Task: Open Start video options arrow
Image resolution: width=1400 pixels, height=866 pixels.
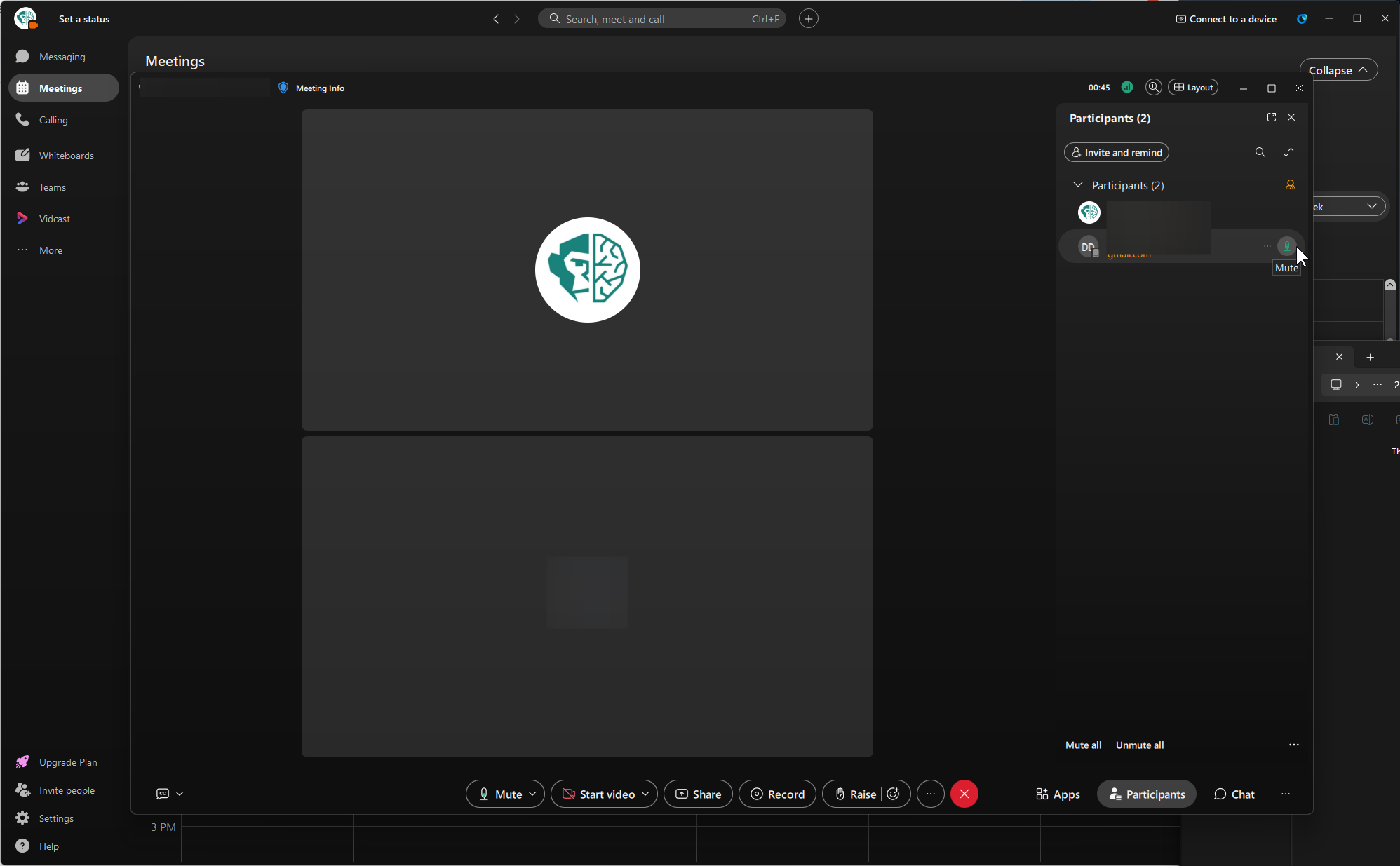Action: tap(645, 794)
